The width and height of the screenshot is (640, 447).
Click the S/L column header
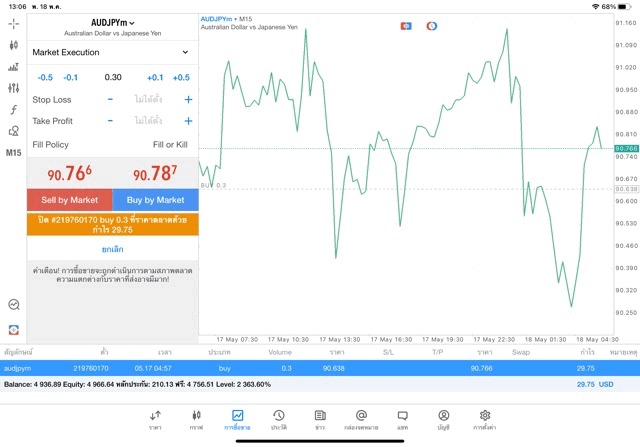coord(388,352)
